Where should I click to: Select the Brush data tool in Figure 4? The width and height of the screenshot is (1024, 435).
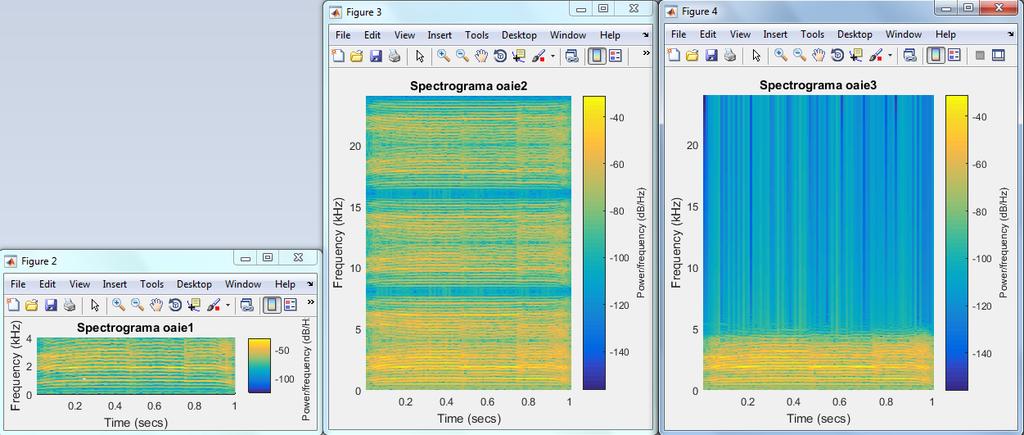876,56
